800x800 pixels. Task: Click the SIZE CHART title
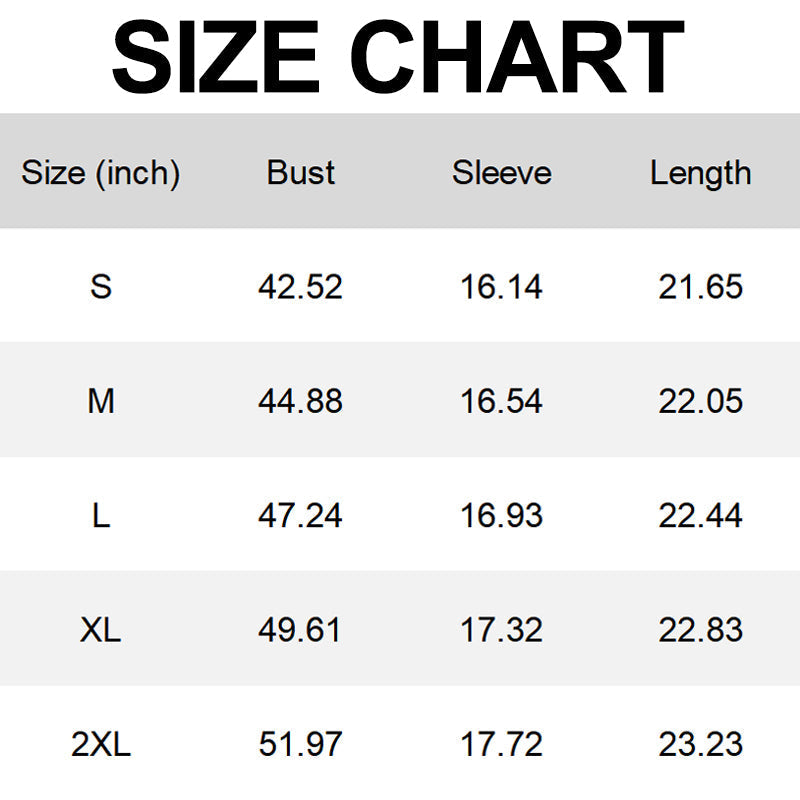pyautogui.click(x=398, y=56)
